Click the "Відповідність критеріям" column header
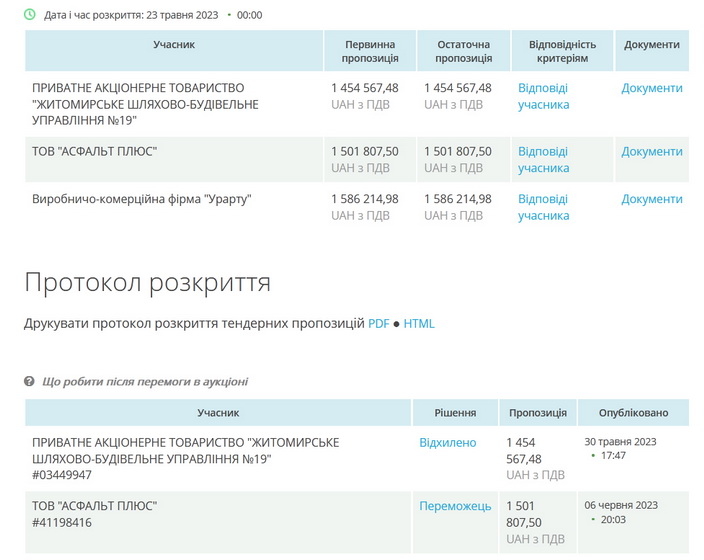704x560 pixels. pyautogui.click(x=562, y=51)
